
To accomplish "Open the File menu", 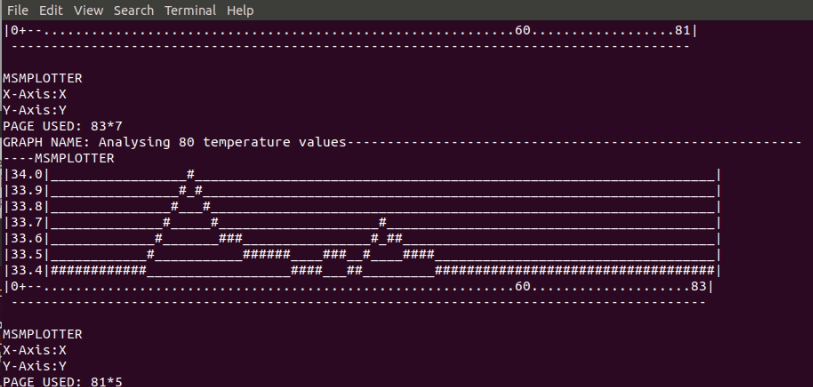I will click(17, 10).
